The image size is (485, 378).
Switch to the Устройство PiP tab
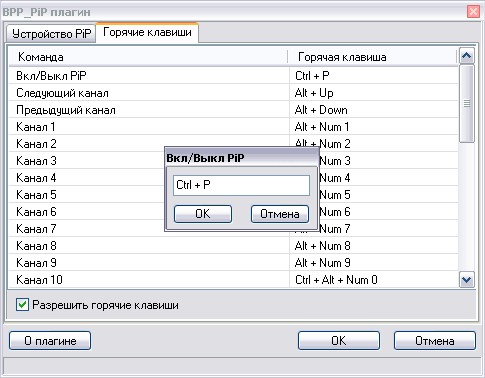point(51,34)
